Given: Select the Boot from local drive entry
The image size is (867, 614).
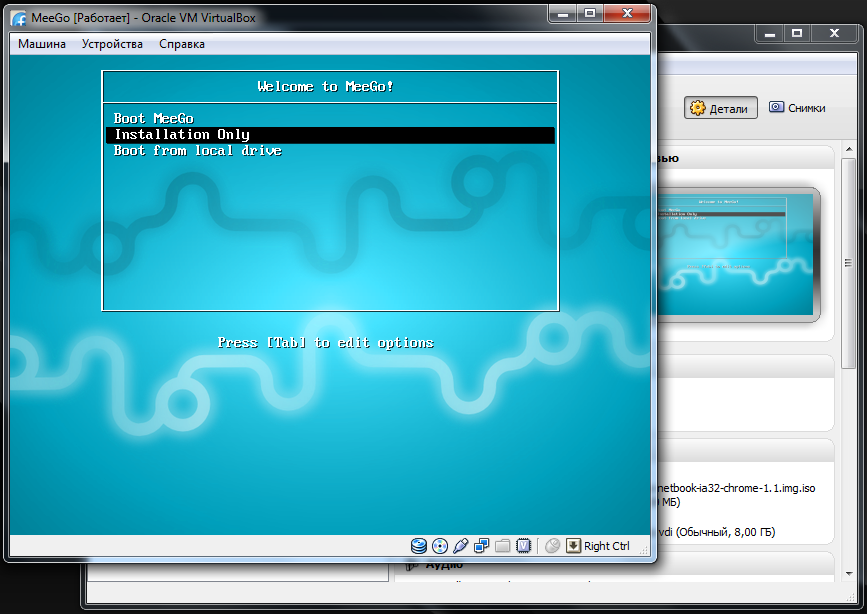Looking at the screenshot, I should coord(330,150).
